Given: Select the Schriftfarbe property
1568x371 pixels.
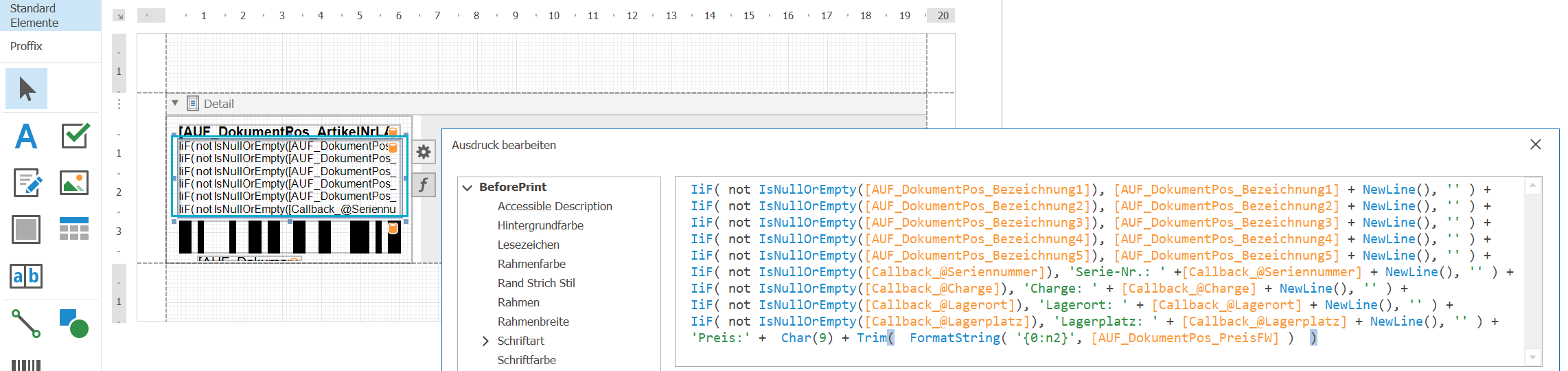Looking at the screenshot, I should click(527, 360).
